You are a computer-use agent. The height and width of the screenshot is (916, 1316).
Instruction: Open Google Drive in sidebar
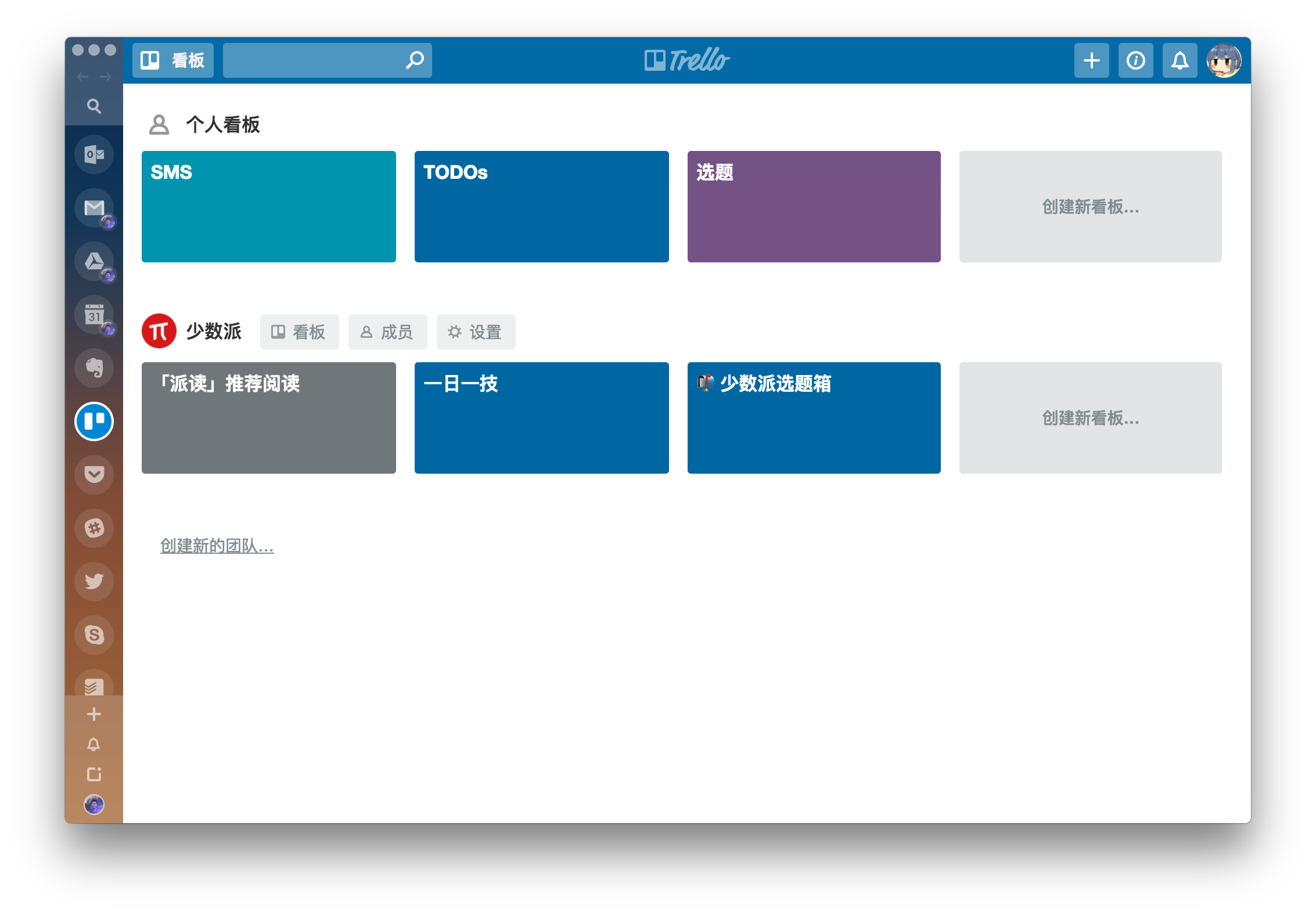coord(94,261)
